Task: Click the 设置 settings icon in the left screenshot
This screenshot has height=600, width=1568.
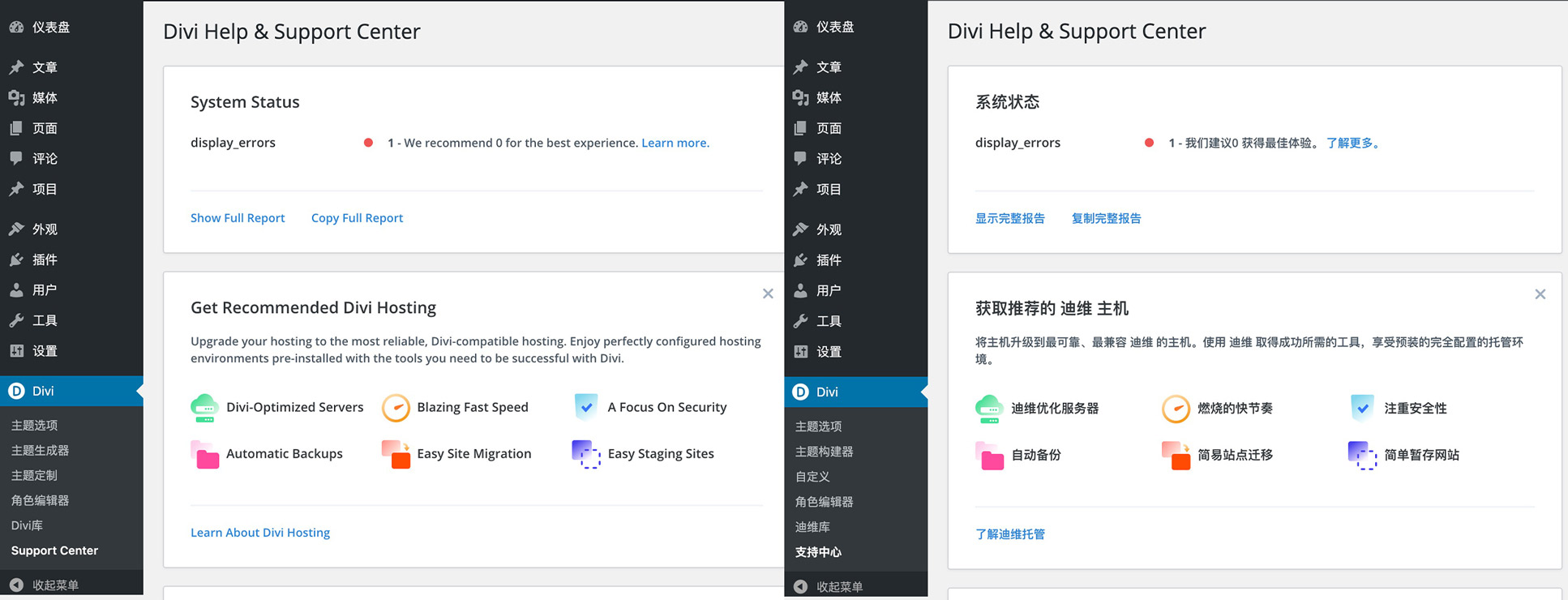Action: click(16, 351)
